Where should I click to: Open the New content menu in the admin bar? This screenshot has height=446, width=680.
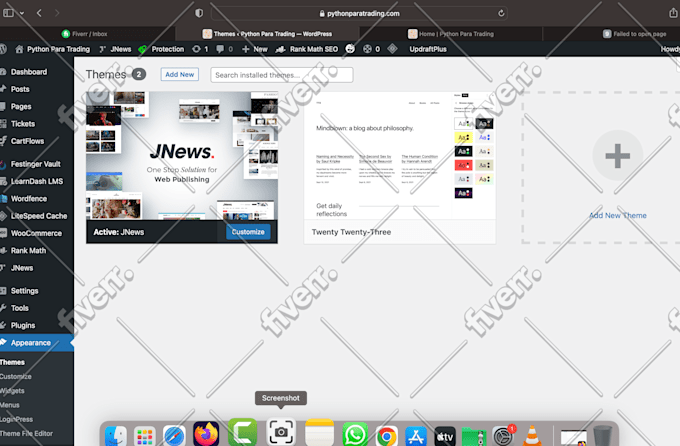tap(255, 49)
